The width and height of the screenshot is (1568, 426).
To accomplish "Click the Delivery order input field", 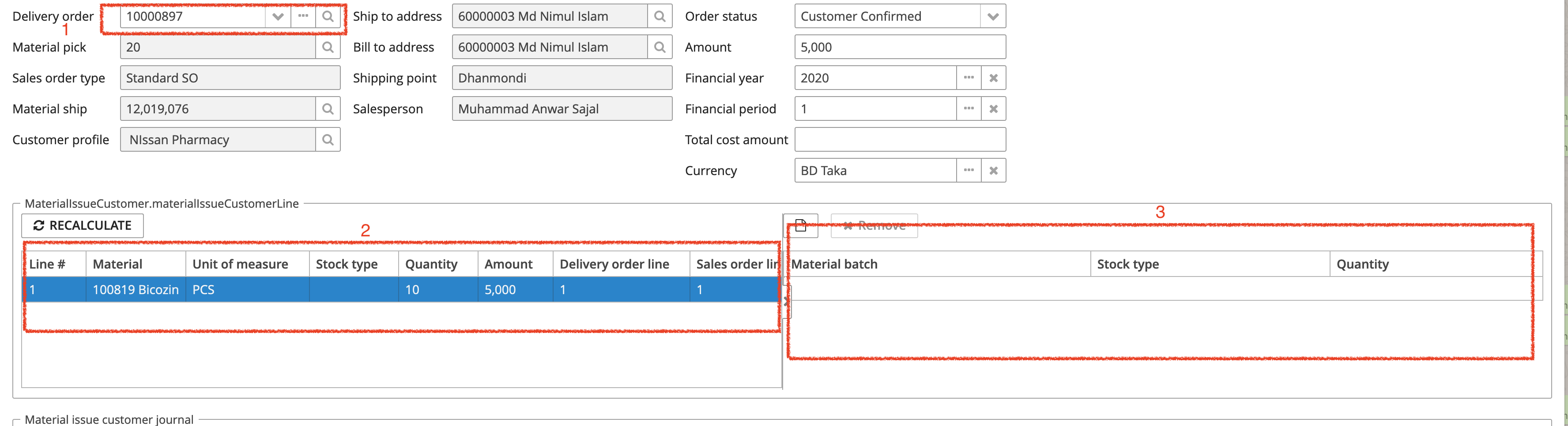I will pos(193,16).
